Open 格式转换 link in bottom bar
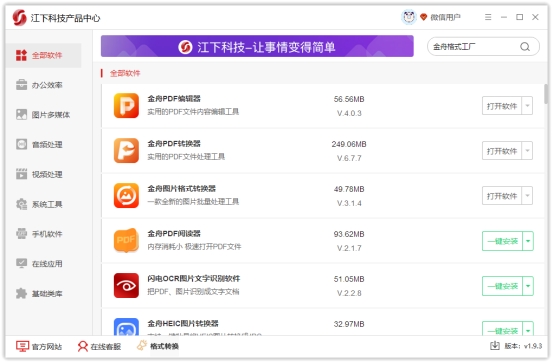This screenshot has height=364, width=553. click(158, 346)
